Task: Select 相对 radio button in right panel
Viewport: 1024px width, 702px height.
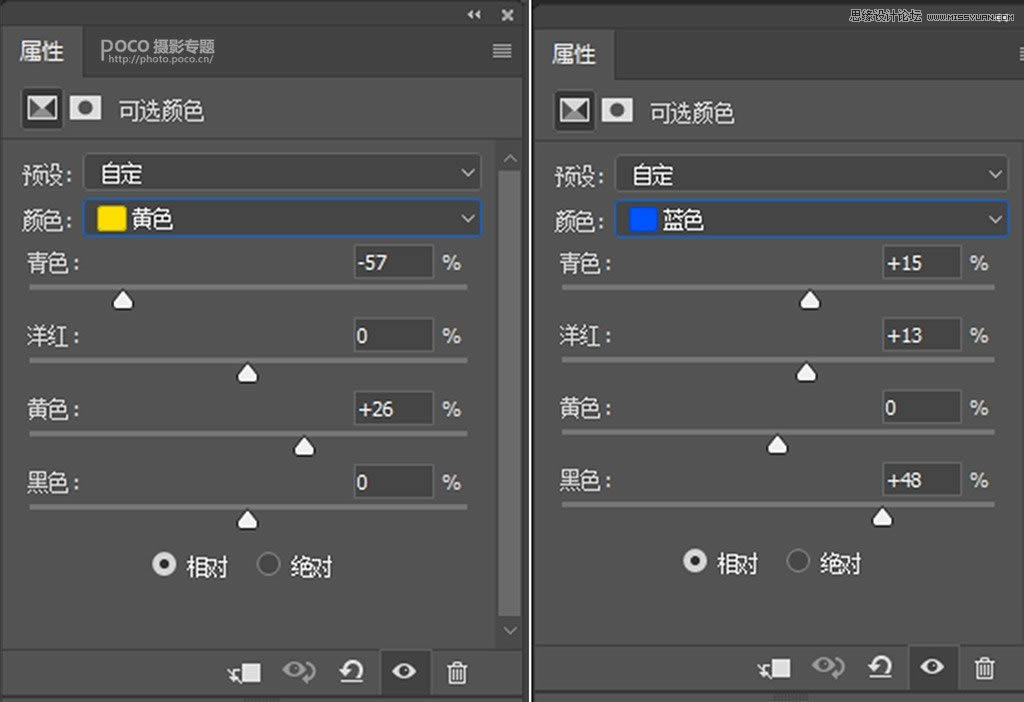Action: pyautogui.click(x=695, y=561)
